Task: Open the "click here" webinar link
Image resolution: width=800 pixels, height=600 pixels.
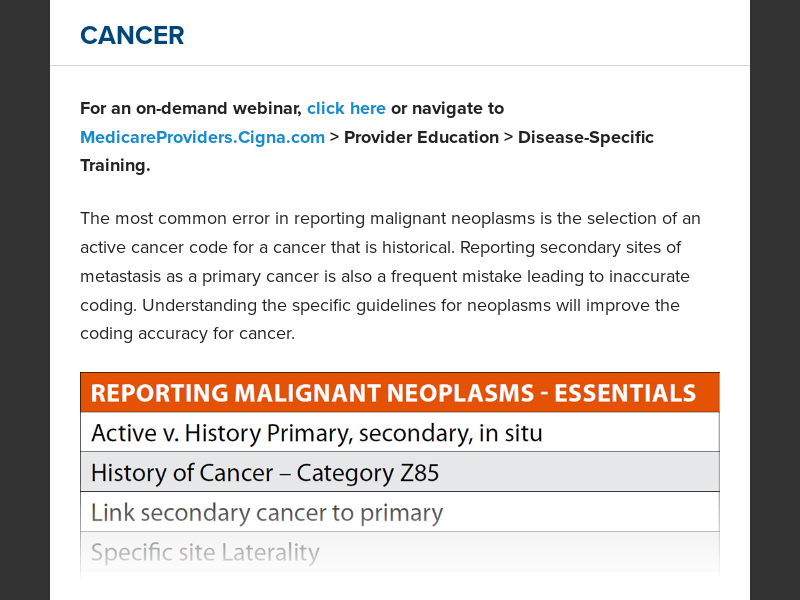Action: 346,108
